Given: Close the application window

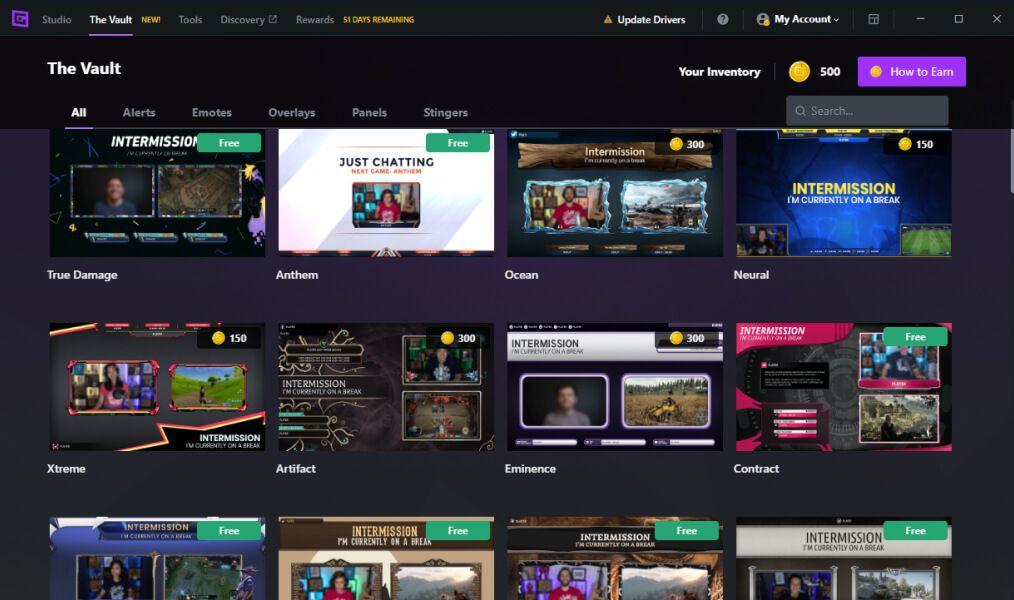Looking at the screenshot, I should (997, 19).
